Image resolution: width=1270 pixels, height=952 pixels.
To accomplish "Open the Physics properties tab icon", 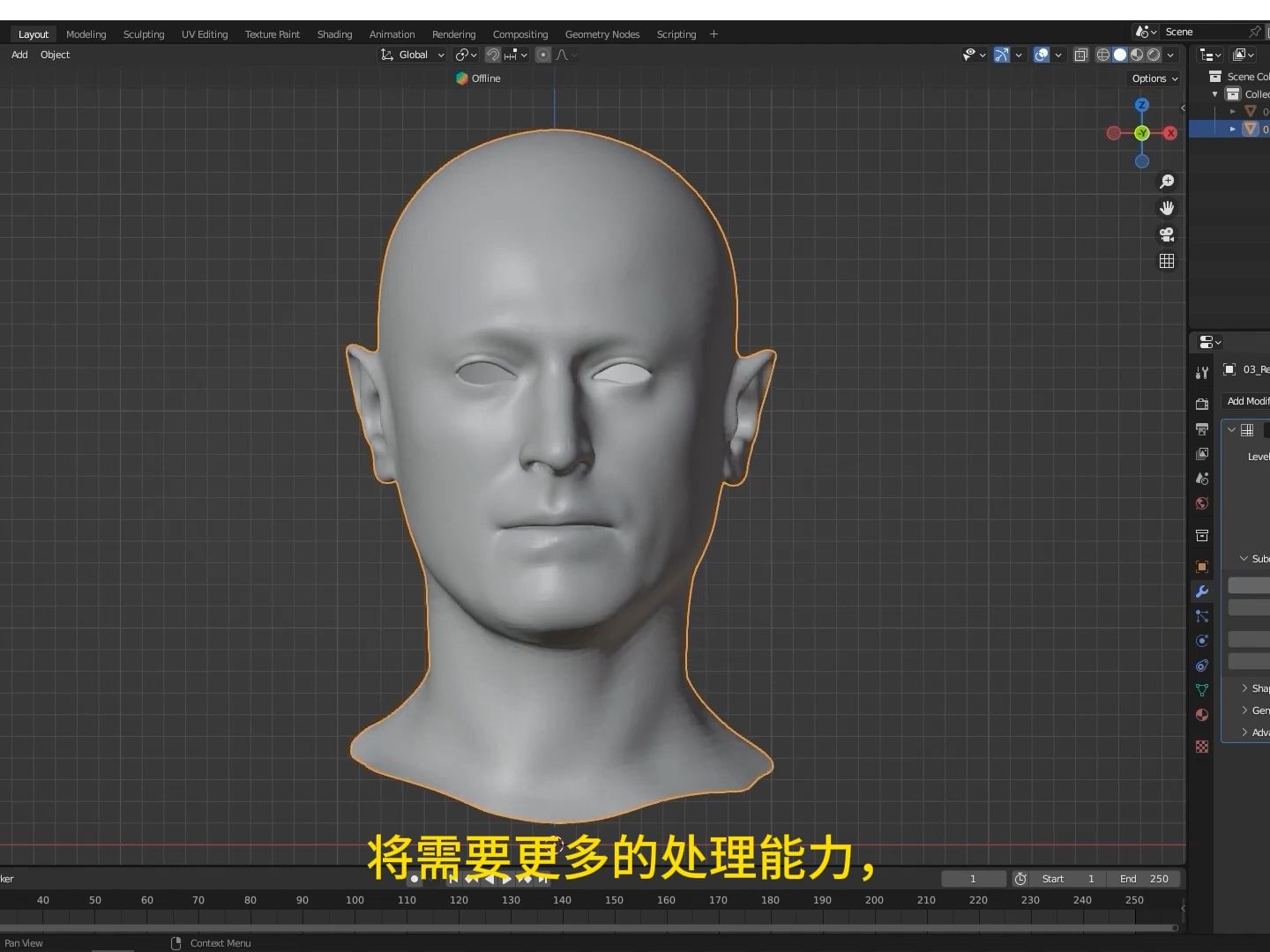I will pyautogui.click(x=1201, y=641).
